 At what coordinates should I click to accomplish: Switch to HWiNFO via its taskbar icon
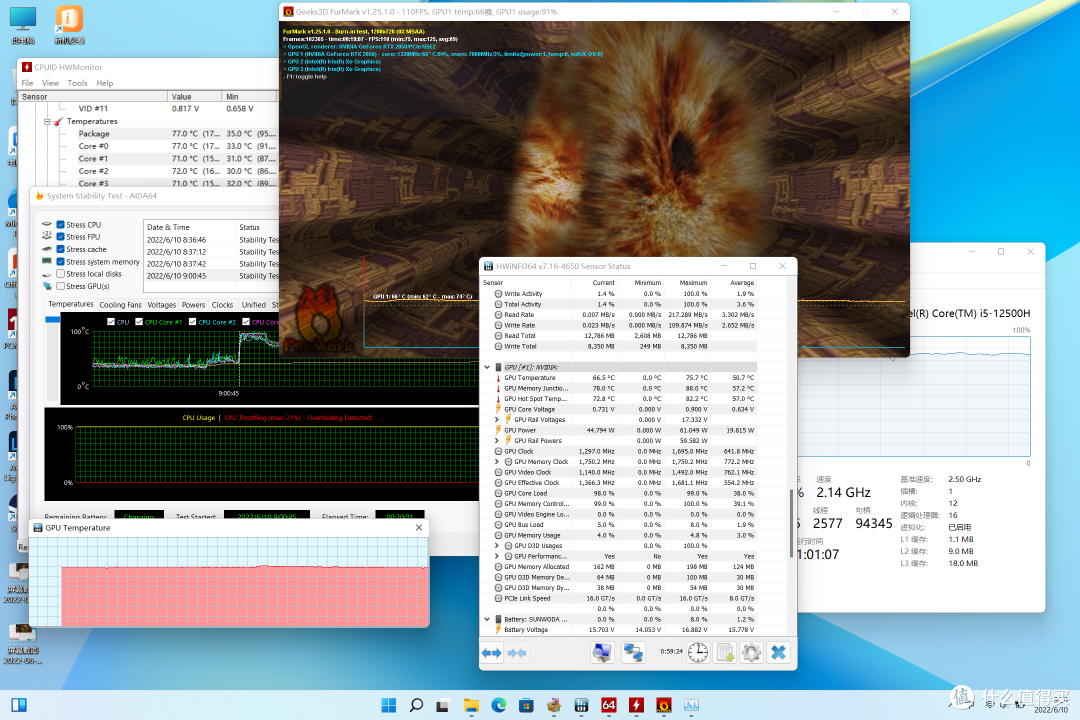[x=581, y=705]
